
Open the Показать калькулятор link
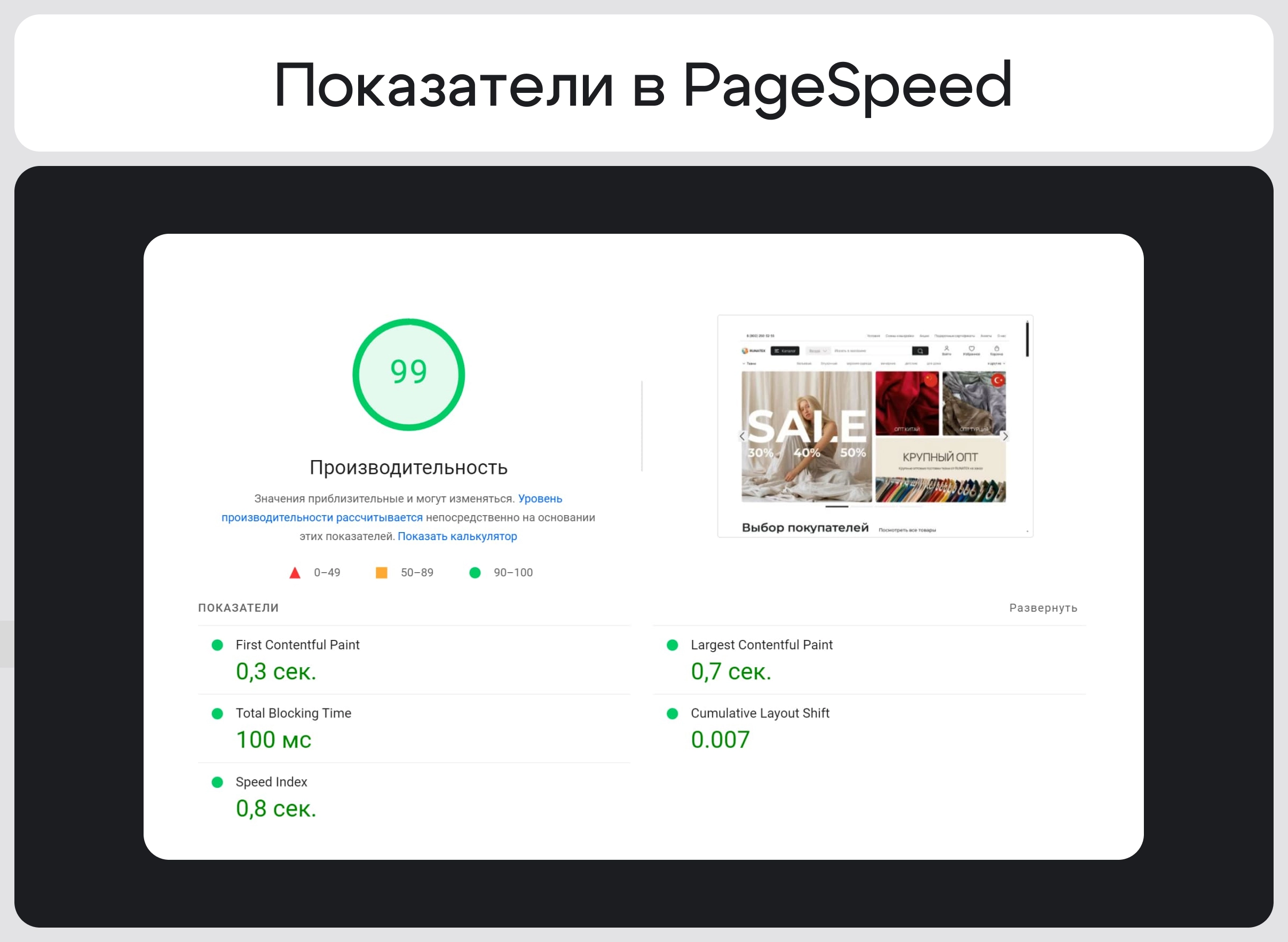[x=457, y=536]
